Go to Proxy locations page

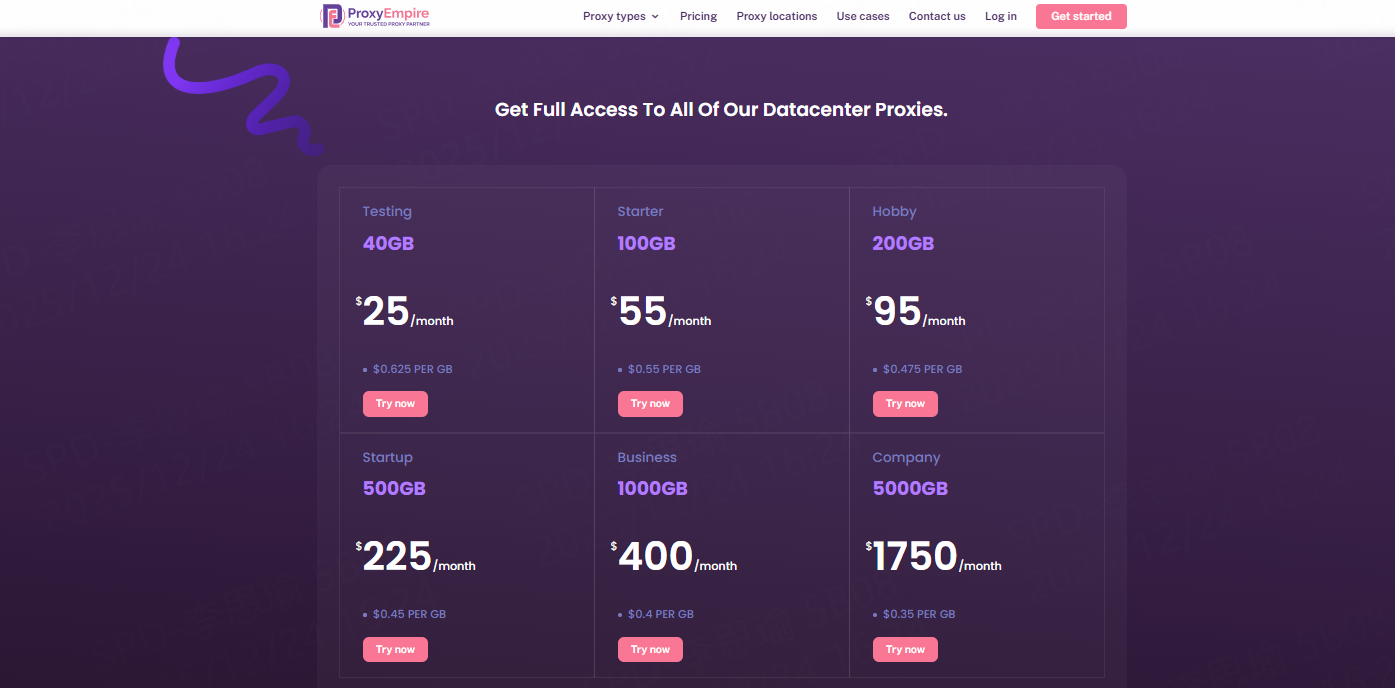pyautogui.click(x=776, y=16)
